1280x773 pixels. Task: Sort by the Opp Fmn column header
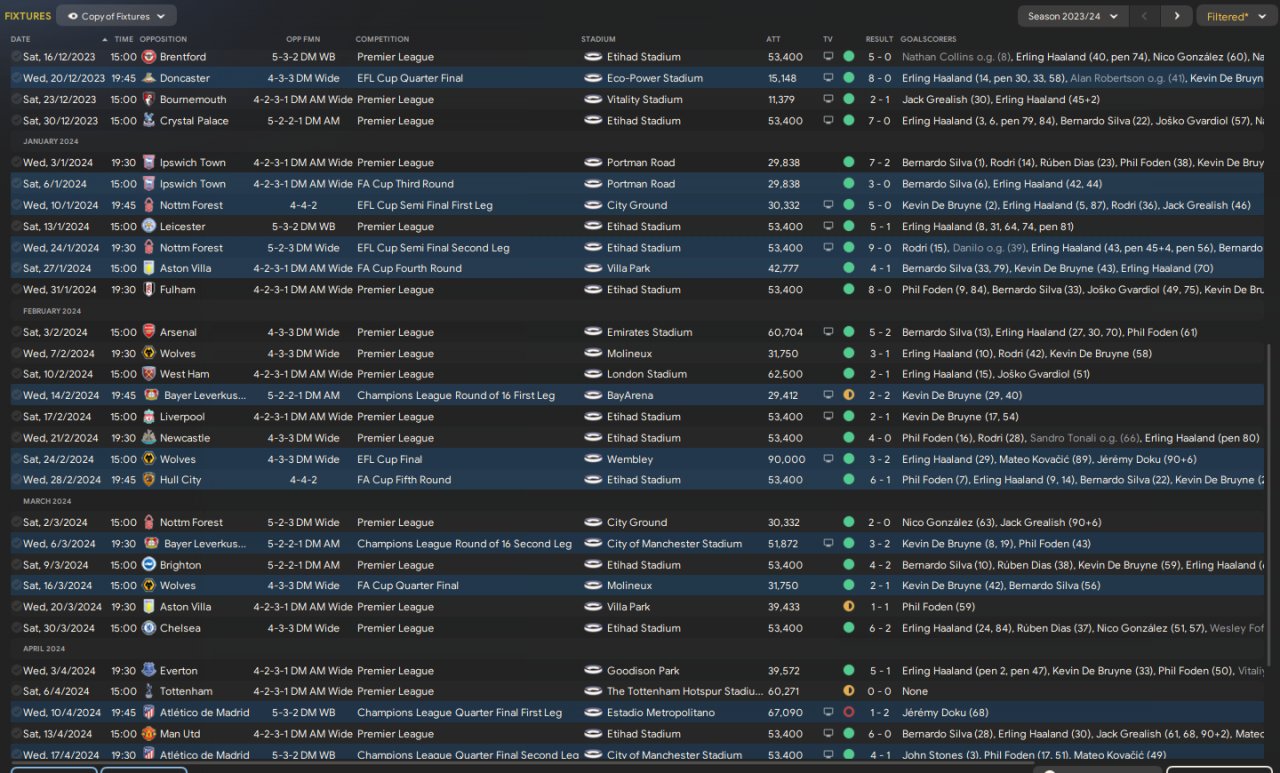[x=303, y=39]
